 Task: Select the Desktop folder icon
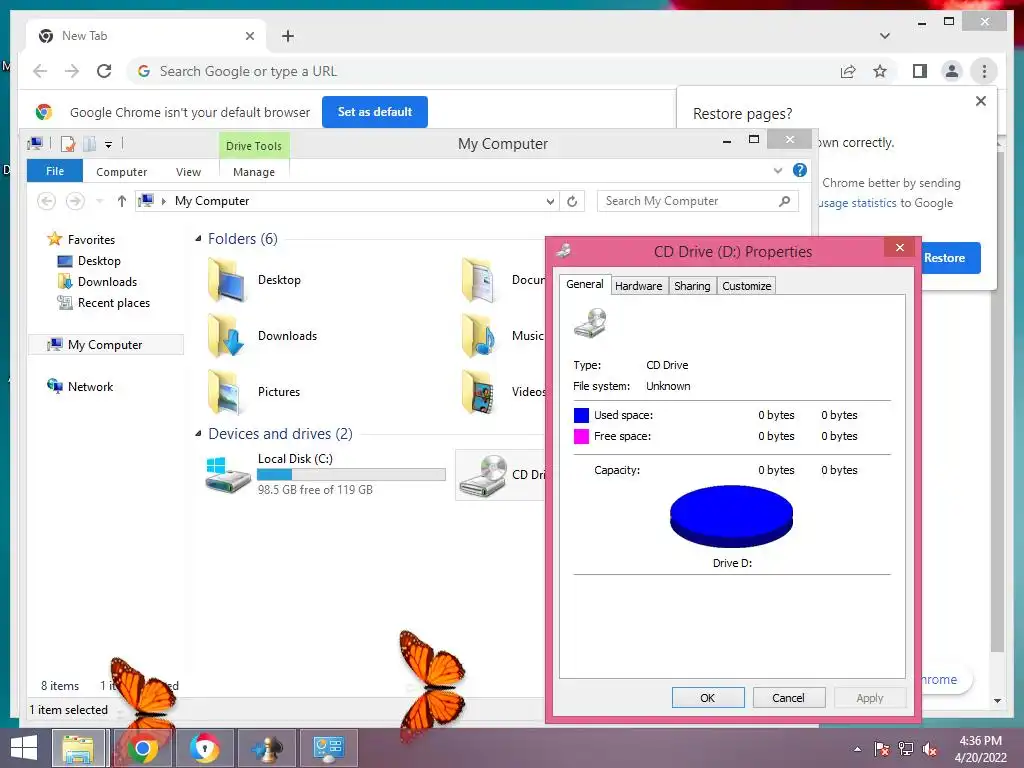(227, 280)
